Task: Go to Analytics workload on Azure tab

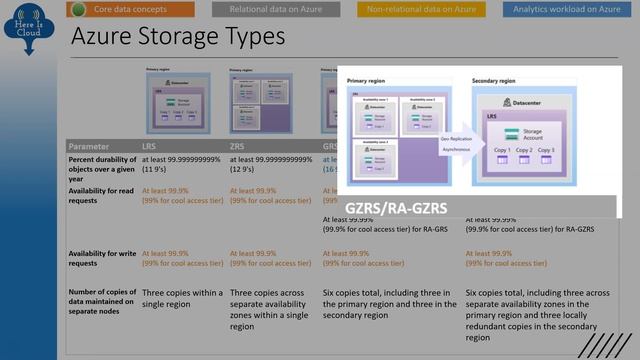Action: tap(567, 9)
